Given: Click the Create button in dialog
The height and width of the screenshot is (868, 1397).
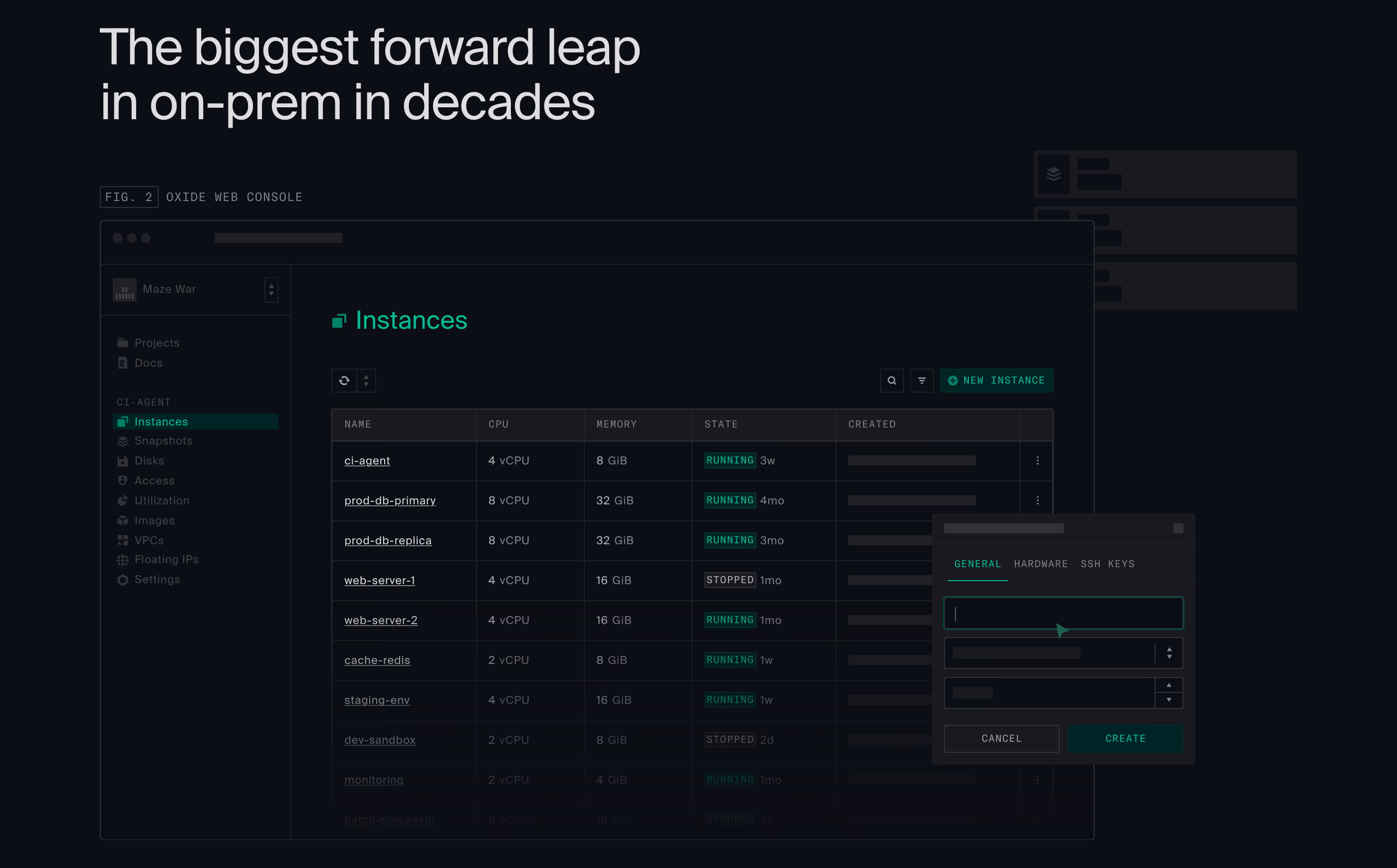Looking at the screenshot, I should pos(1125,738).
